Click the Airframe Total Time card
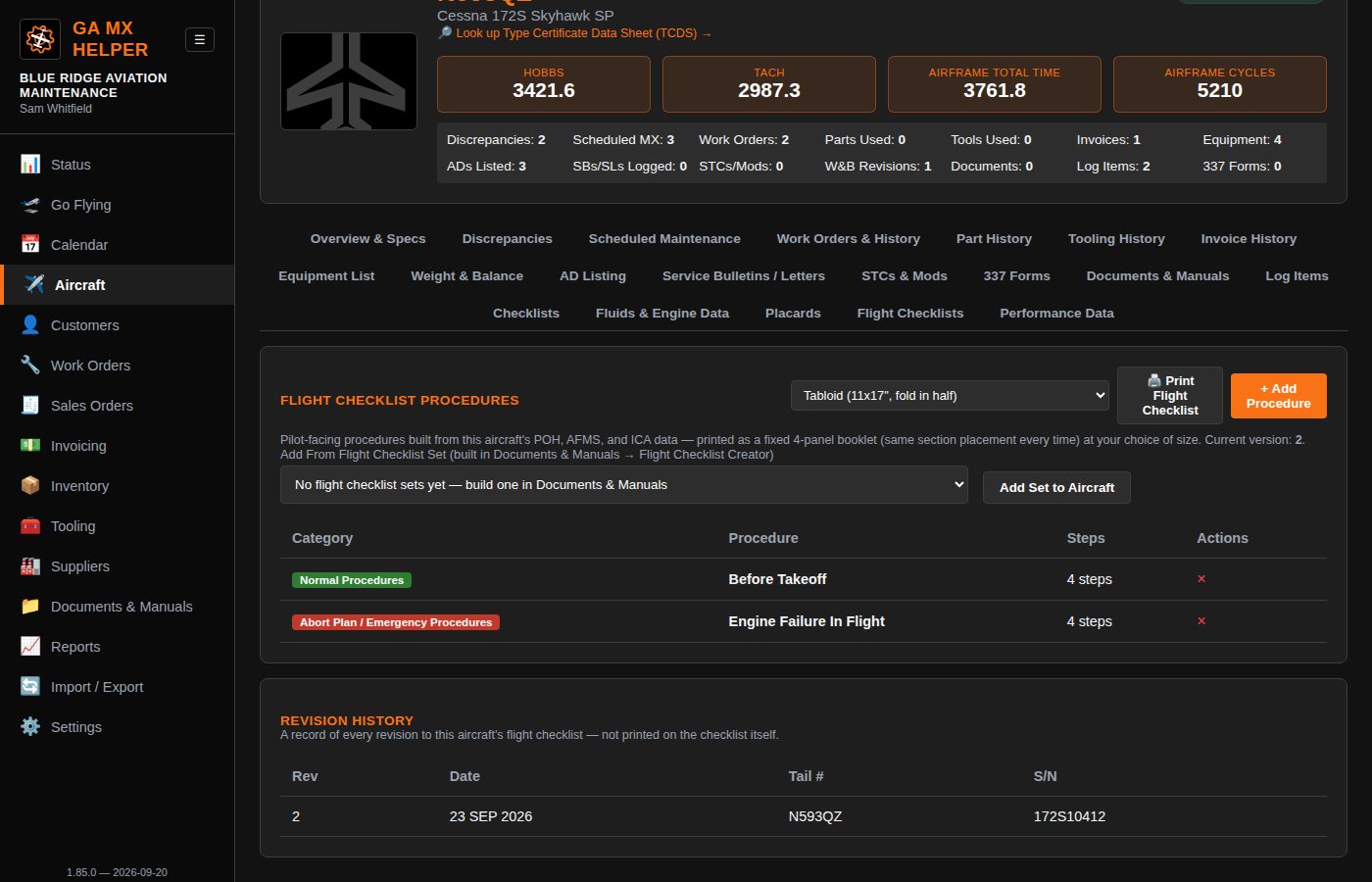This screenshot has height=882, width=1372. pos(995,84)
